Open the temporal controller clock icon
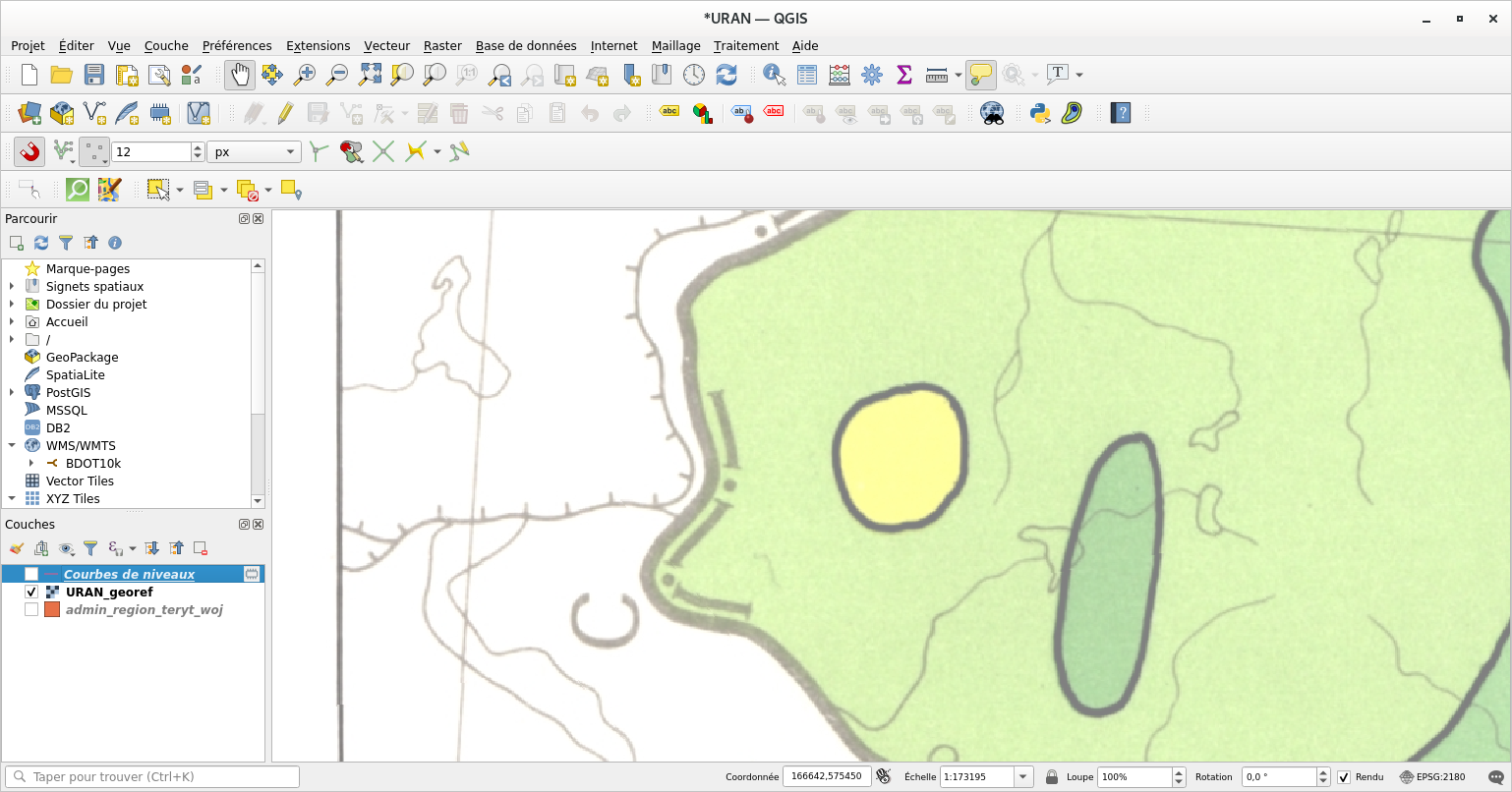The image size is (1512, 792). (x=694, y=74)
